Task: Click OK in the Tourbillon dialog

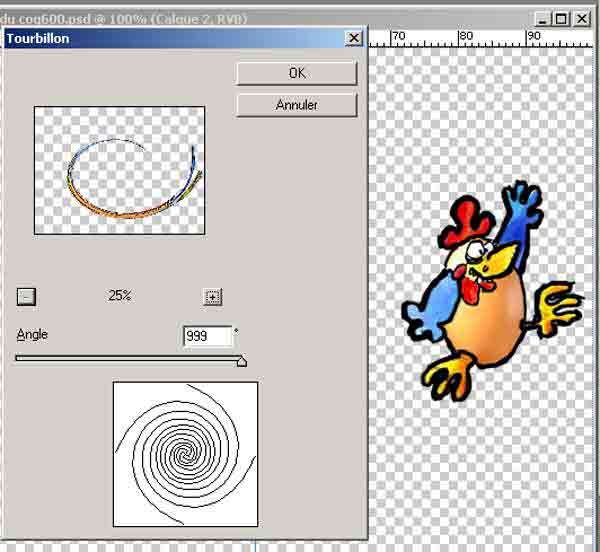Action: click(x=297, y=73)
